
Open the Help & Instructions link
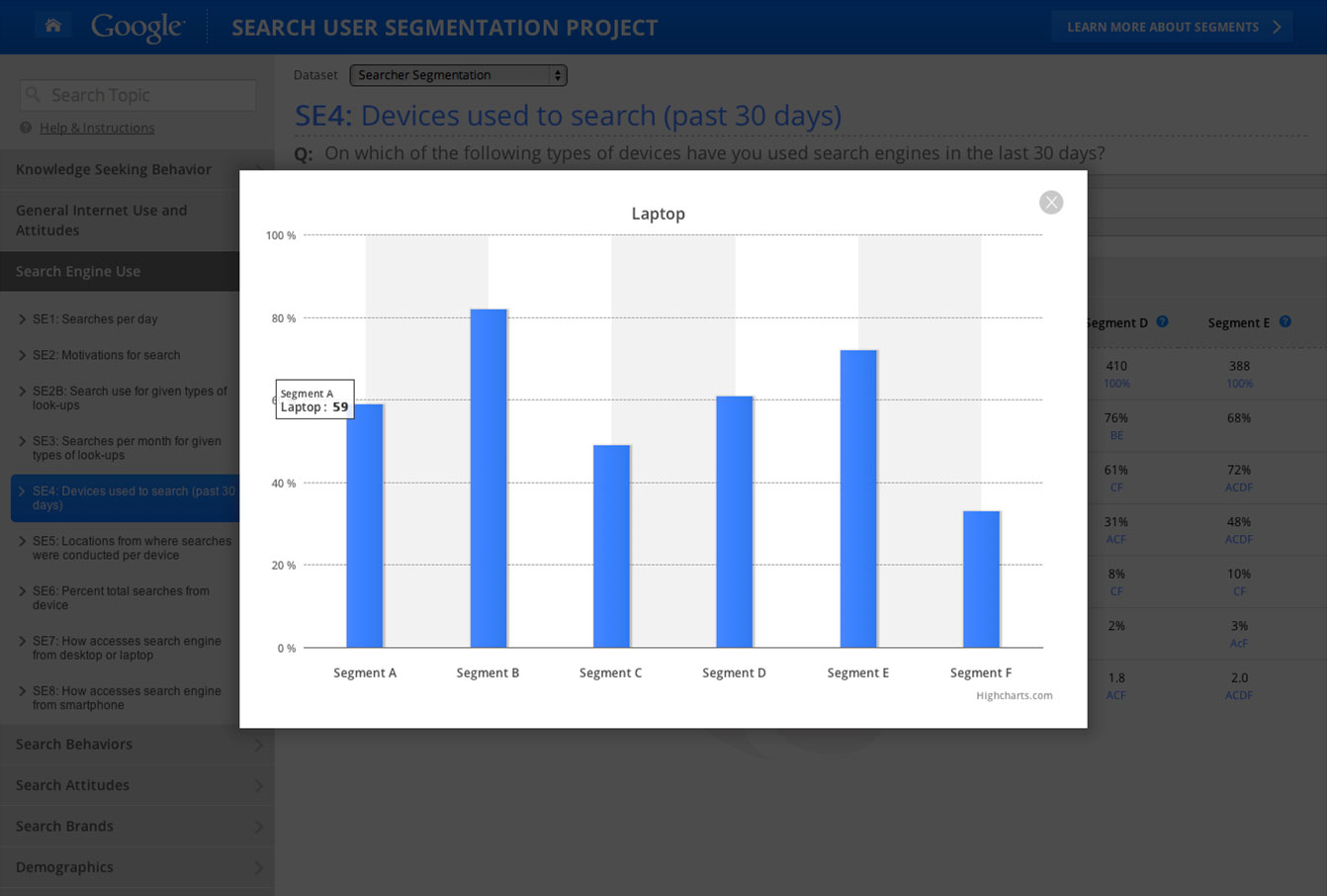[97, 128]
